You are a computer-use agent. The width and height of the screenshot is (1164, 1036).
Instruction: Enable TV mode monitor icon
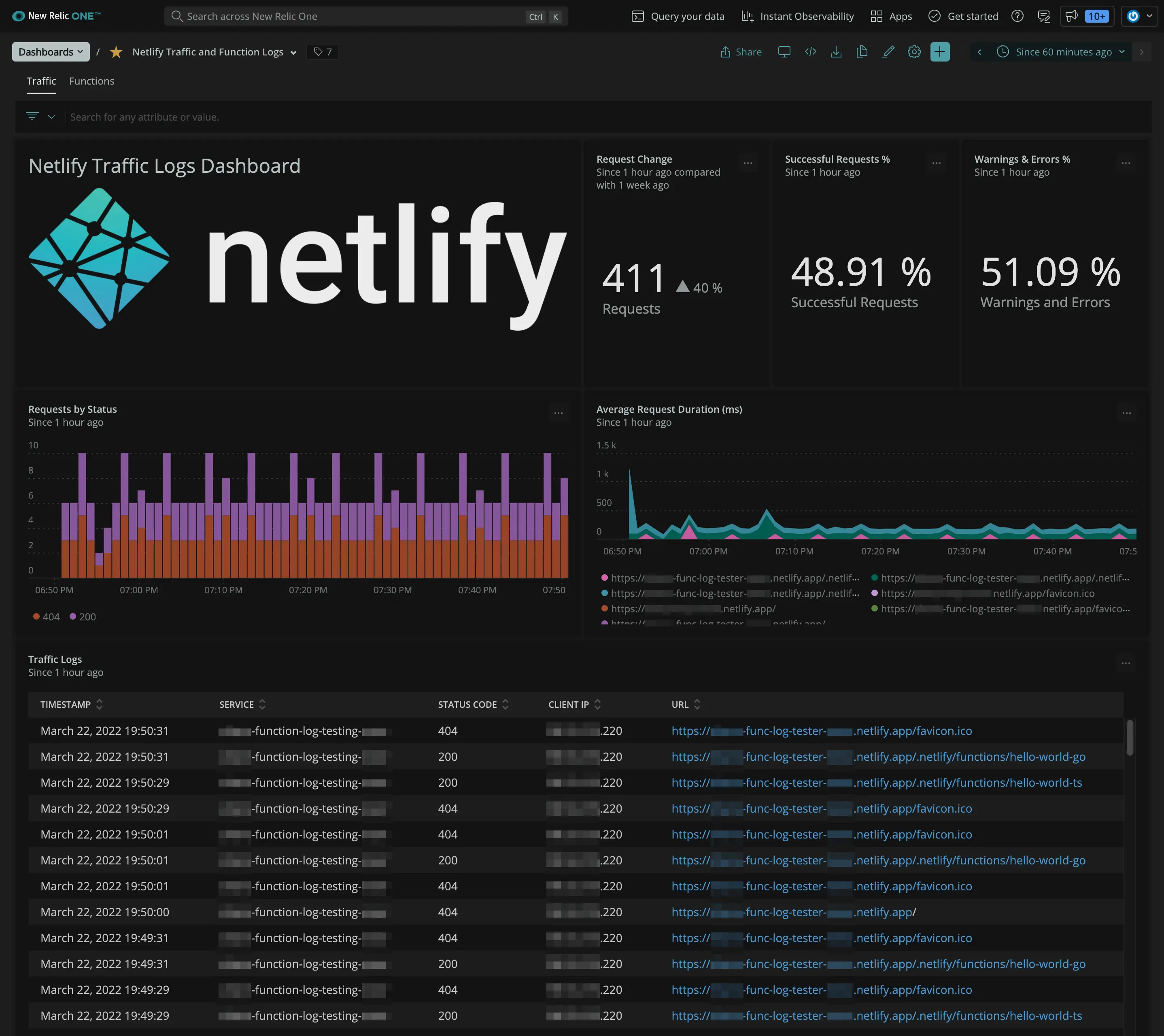tap(784, 52)
